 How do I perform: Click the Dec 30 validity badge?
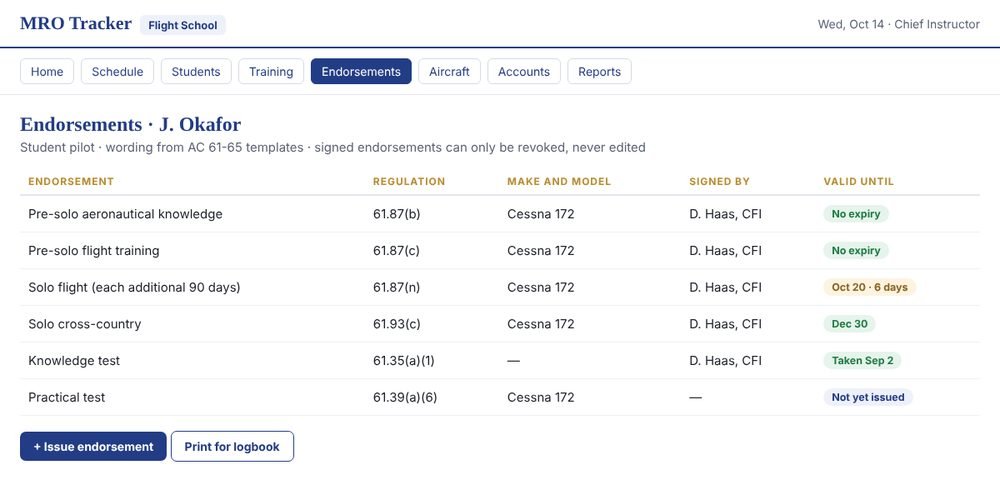click(x=849, y=324)
